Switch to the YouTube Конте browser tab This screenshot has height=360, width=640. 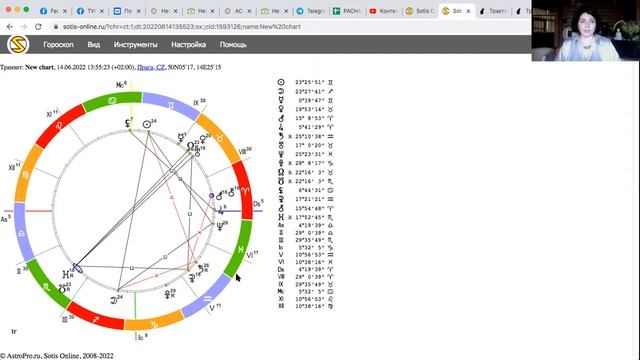[384, 11]
